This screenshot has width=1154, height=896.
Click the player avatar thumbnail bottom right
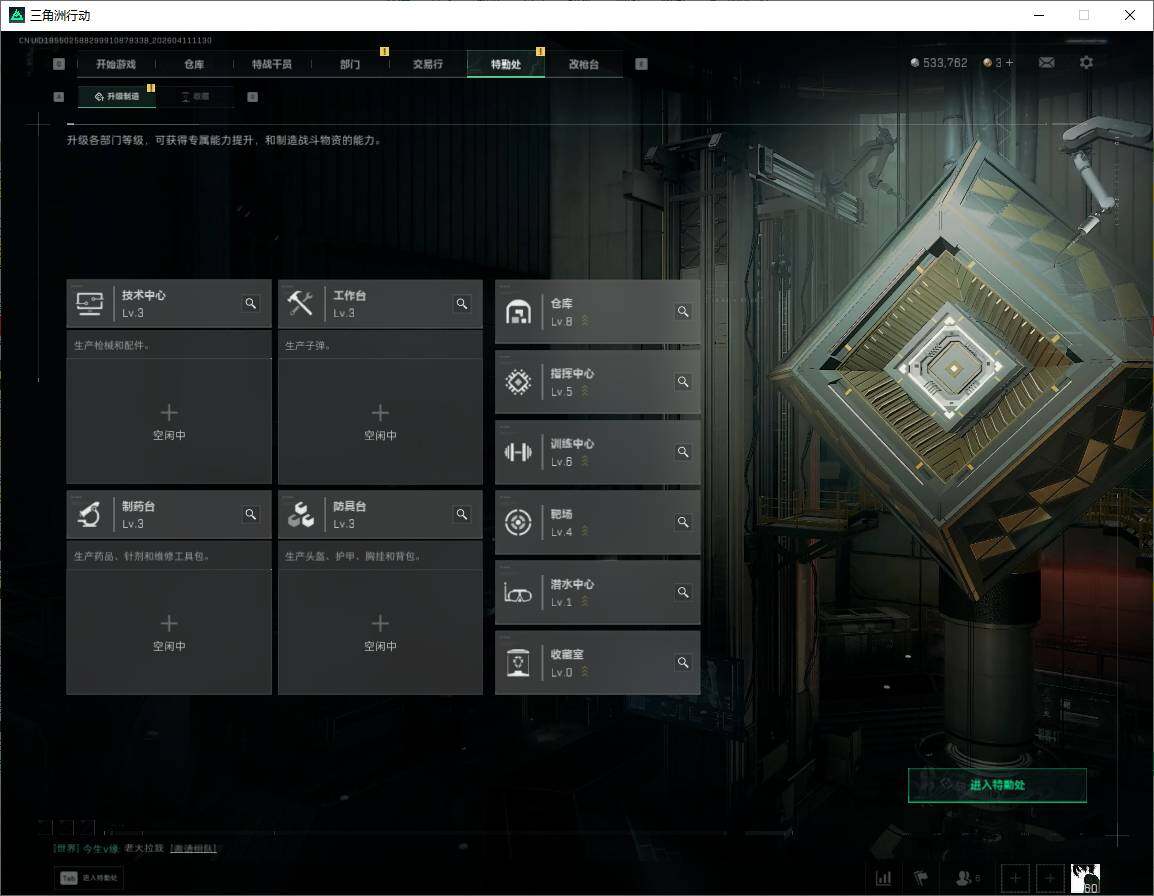click(1085, 877)
